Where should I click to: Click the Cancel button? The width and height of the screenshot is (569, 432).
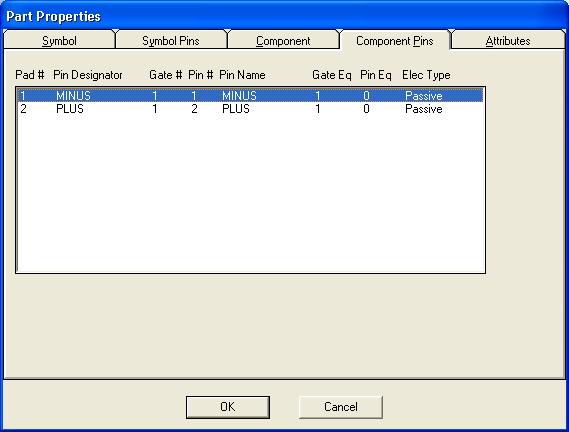click(x=341, y=407)
